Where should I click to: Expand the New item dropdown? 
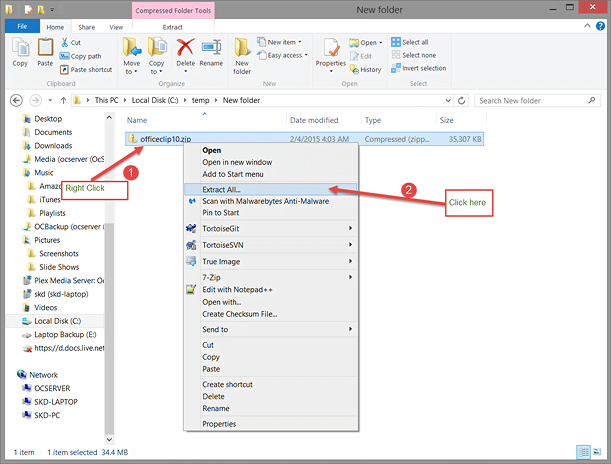tap(285, 43)
